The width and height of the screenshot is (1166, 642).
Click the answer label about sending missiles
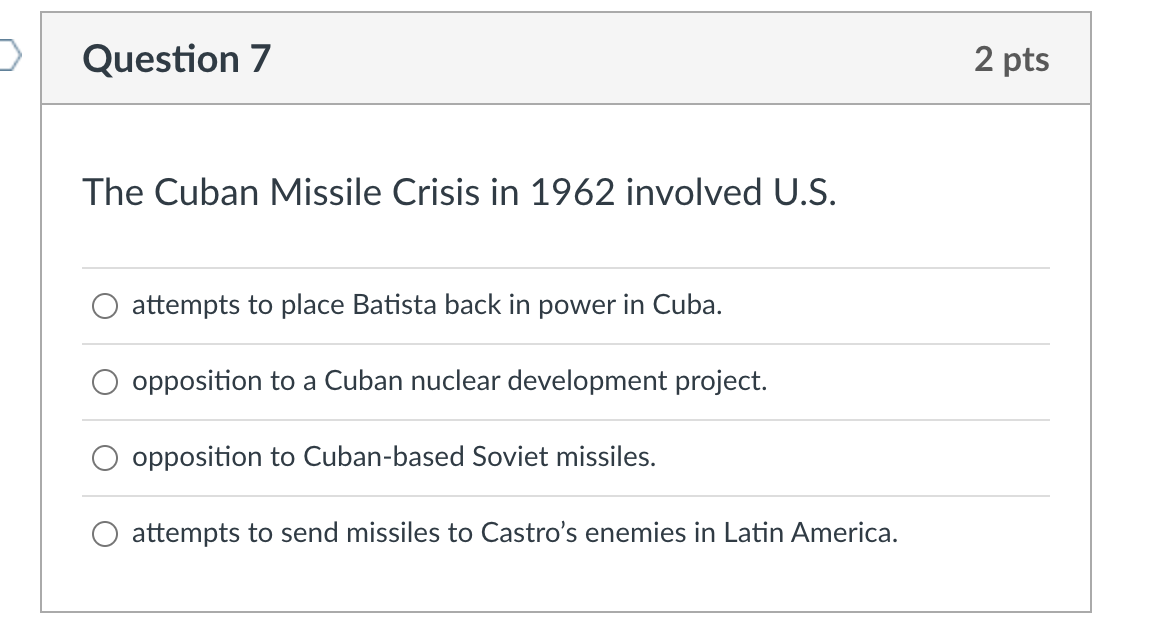(515, 533)
